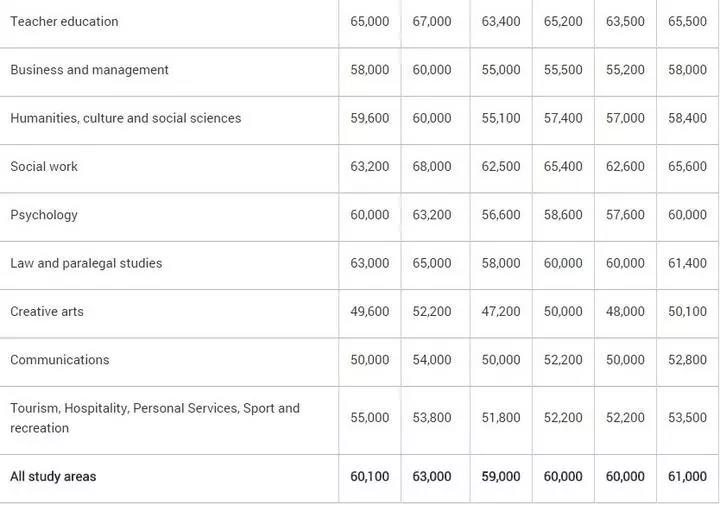Select the 55,500 value for Business and management
Image resolution: width=720 pixels, height=505 pixels.
[x=563, y=70]
